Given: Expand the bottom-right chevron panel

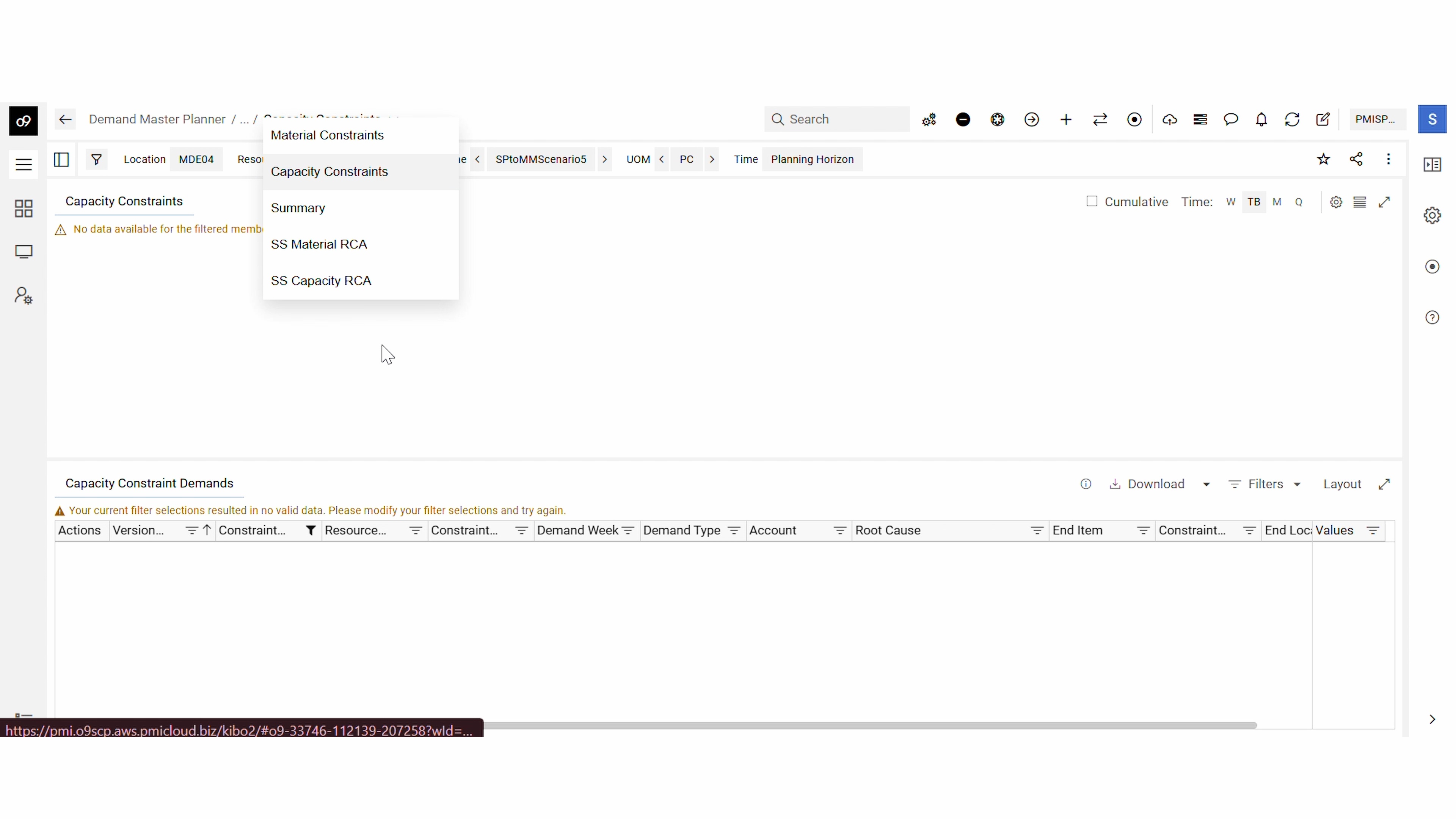Looking at the screenshot, I should [1432, 720].
